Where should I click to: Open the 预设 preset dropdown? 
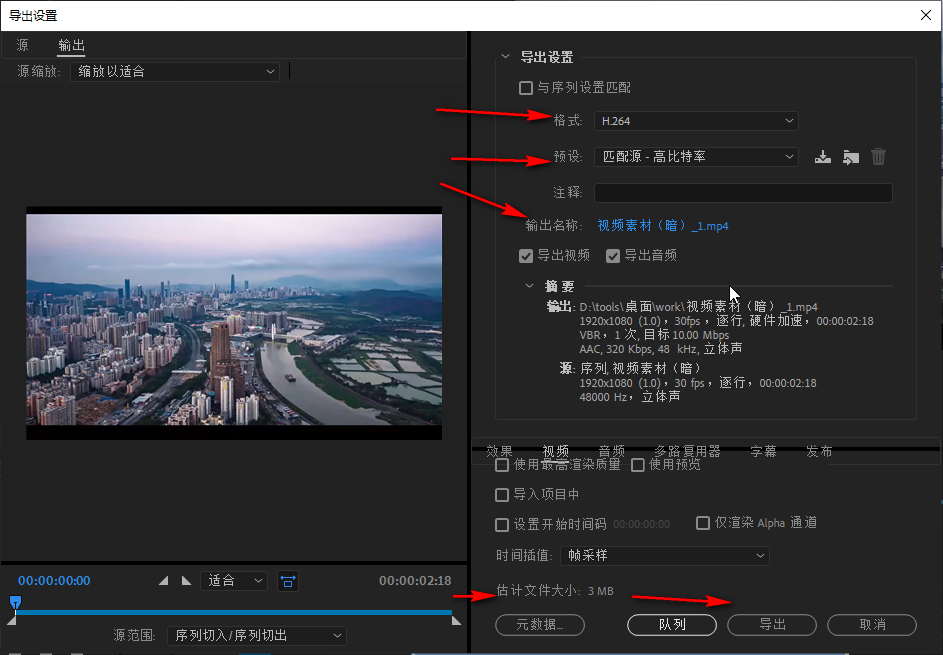point(695,157)
